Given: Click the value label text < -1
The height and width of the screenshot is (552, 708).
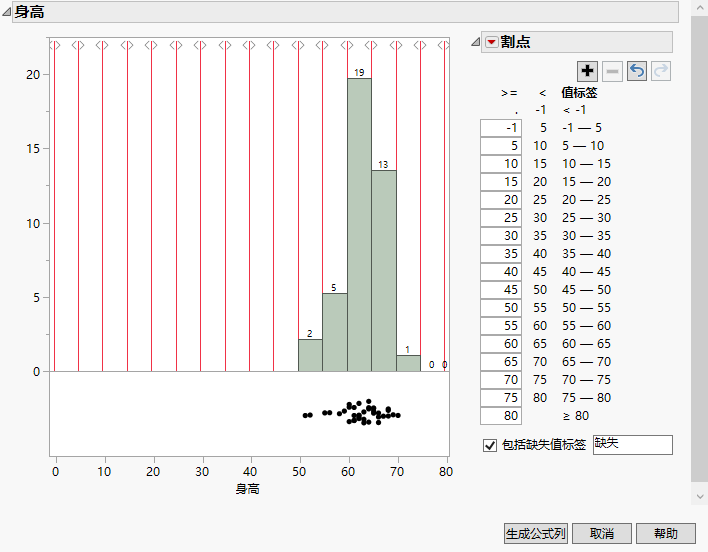Looking at the screenshot, I should 574,110.
